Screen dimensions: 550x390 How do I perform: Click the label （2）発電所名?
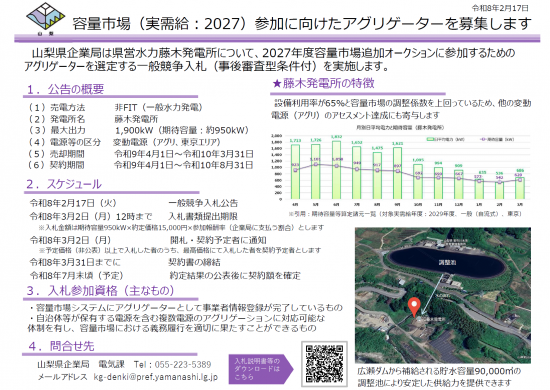point(57,119)
